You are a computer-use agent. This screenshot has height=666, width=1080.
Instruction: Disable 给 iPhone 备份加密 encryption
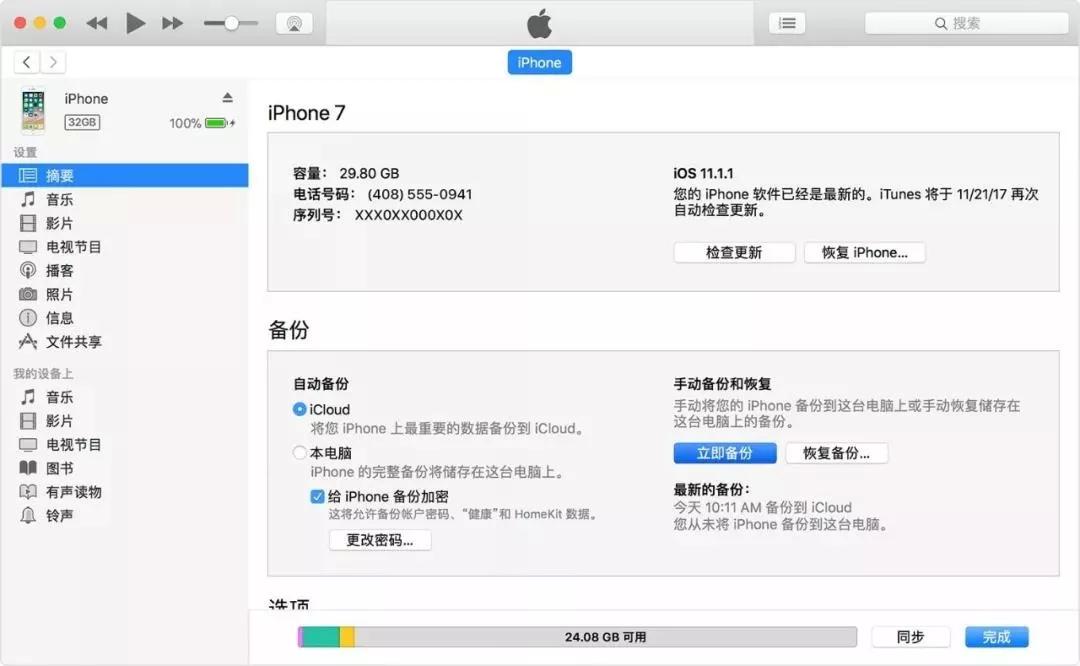coord(319,496)
